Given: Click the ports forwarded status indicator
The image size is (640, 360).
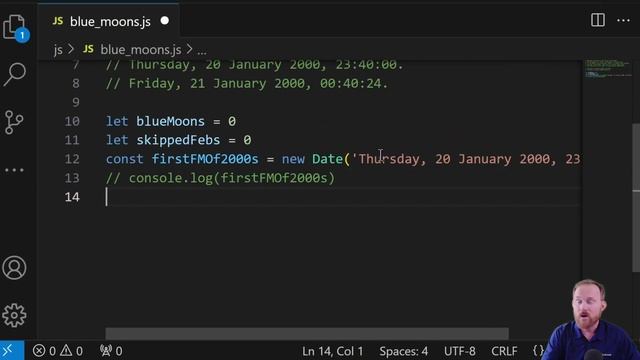Looking at the screenshot, I should (x=111, y=351).
